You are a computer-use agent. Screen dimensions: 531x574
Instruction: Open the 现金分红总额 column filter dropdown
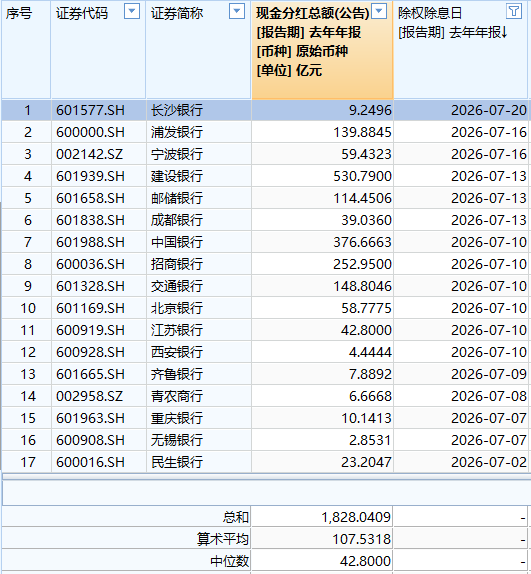pyautogui.click(x=379, y=12)
